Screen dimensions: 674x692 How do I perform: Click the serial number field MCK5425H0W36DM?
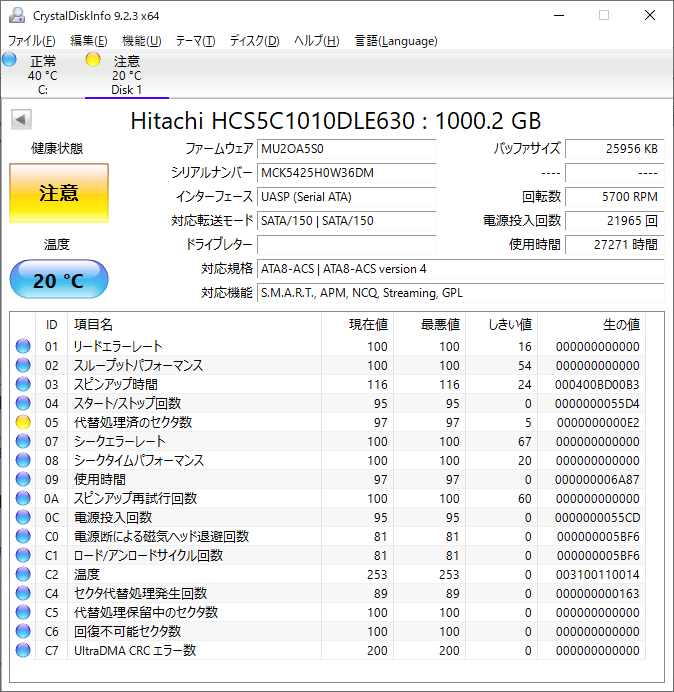pos(347,173)
